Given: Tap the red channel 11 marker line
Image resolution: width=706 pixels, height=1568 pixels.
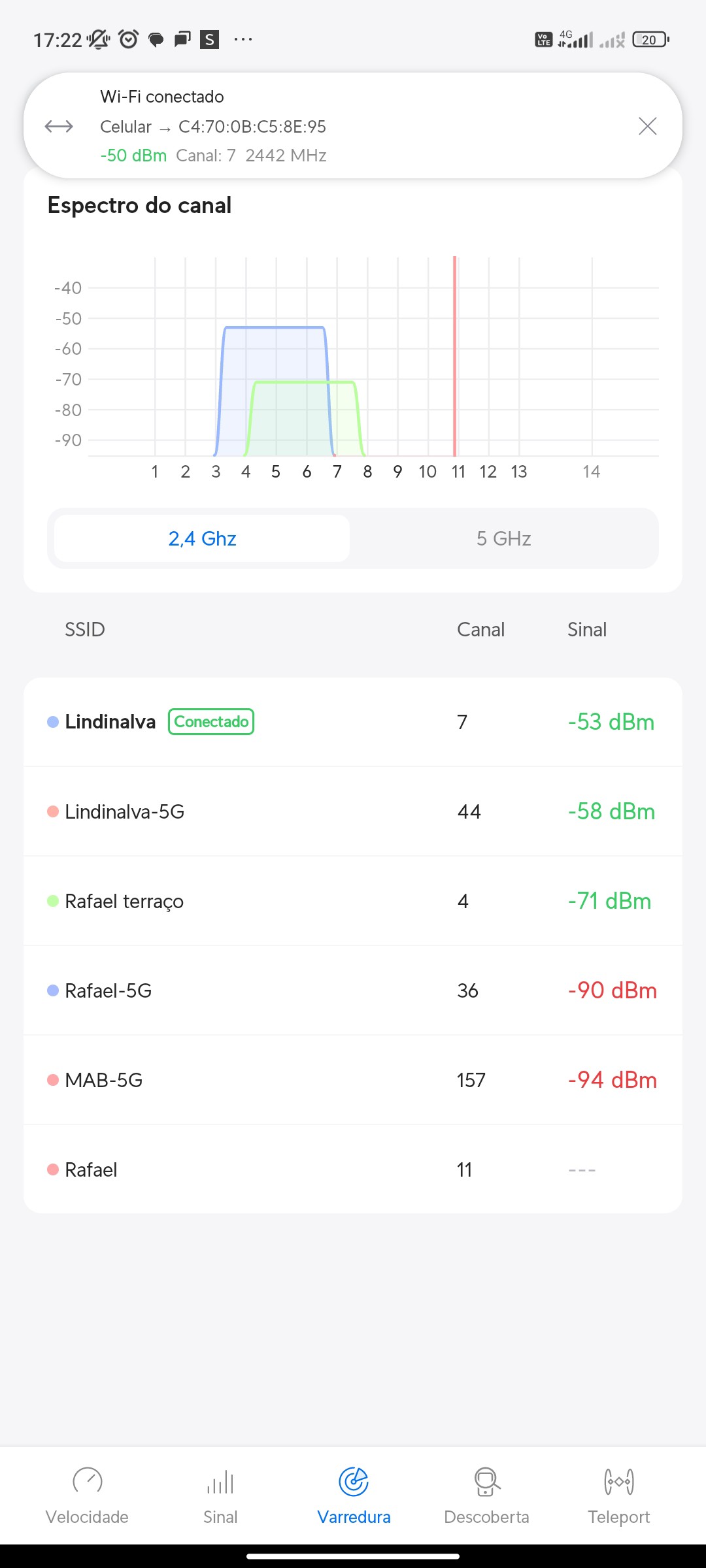Looking at the screenshot, I should coord(455,356).
